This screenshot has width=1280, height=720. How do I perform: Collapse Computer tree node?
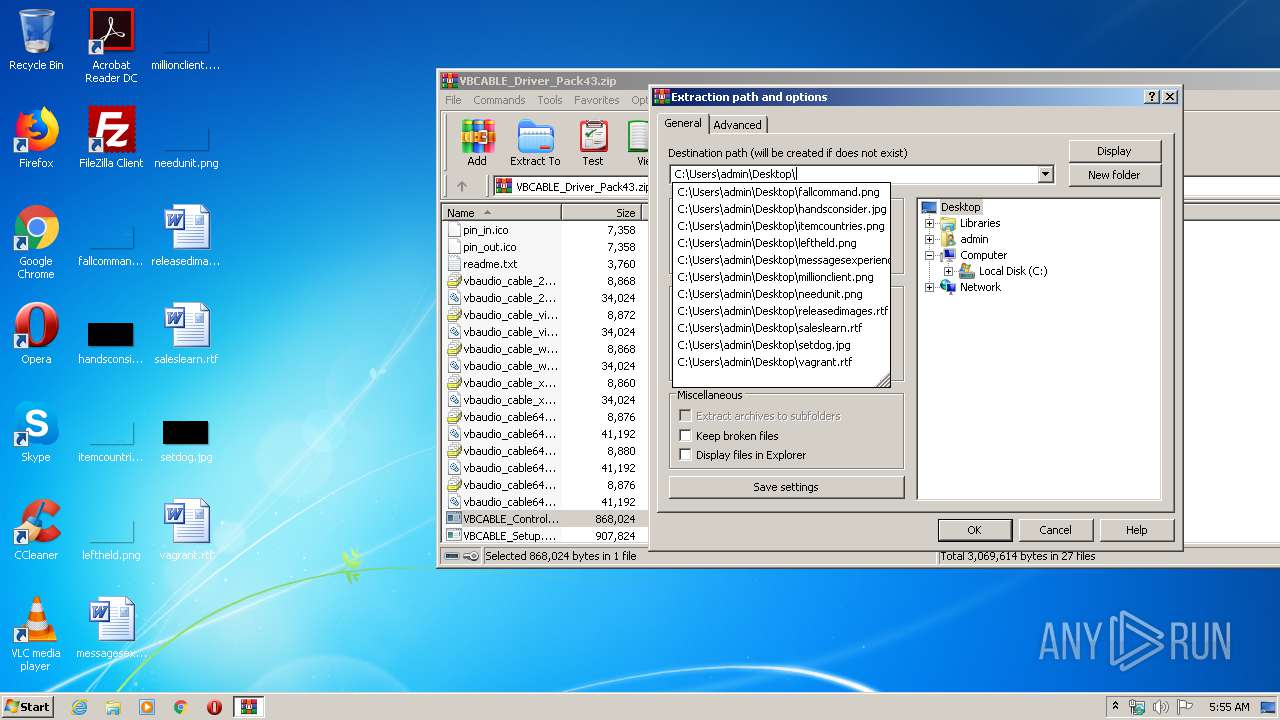point(929,255)
